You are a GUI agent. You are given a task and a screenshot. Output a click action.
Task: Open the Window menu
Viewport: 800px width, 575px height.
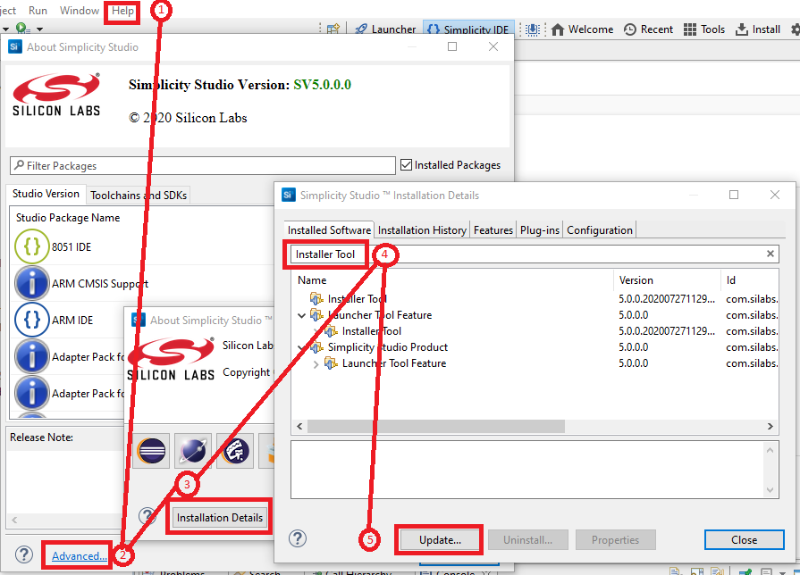click(x=79, y=11)
